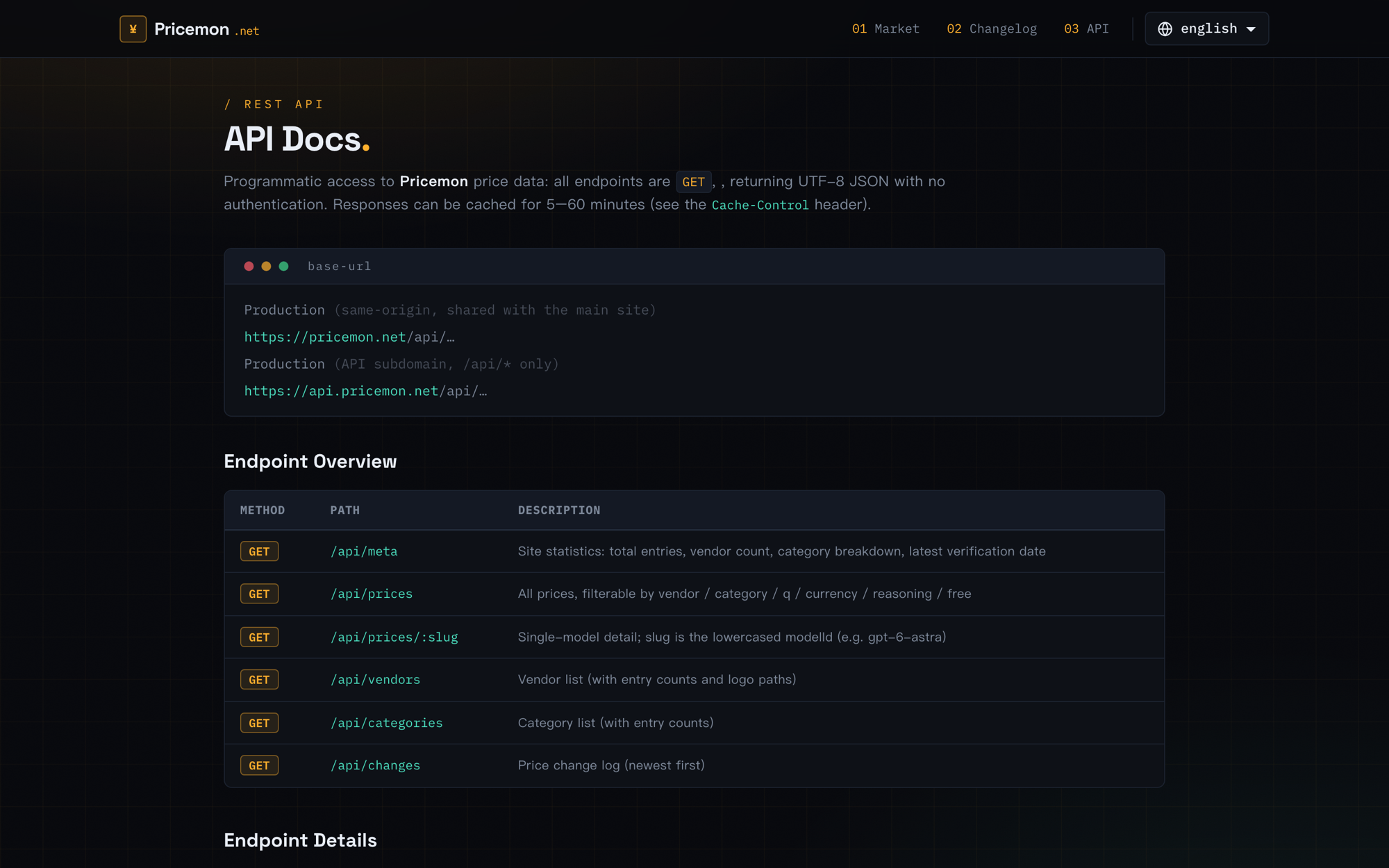Image resolution: width=1389 pixels, height=868 pixels.
Task: Click the green dot in base-url header
Action: (283, 266)
